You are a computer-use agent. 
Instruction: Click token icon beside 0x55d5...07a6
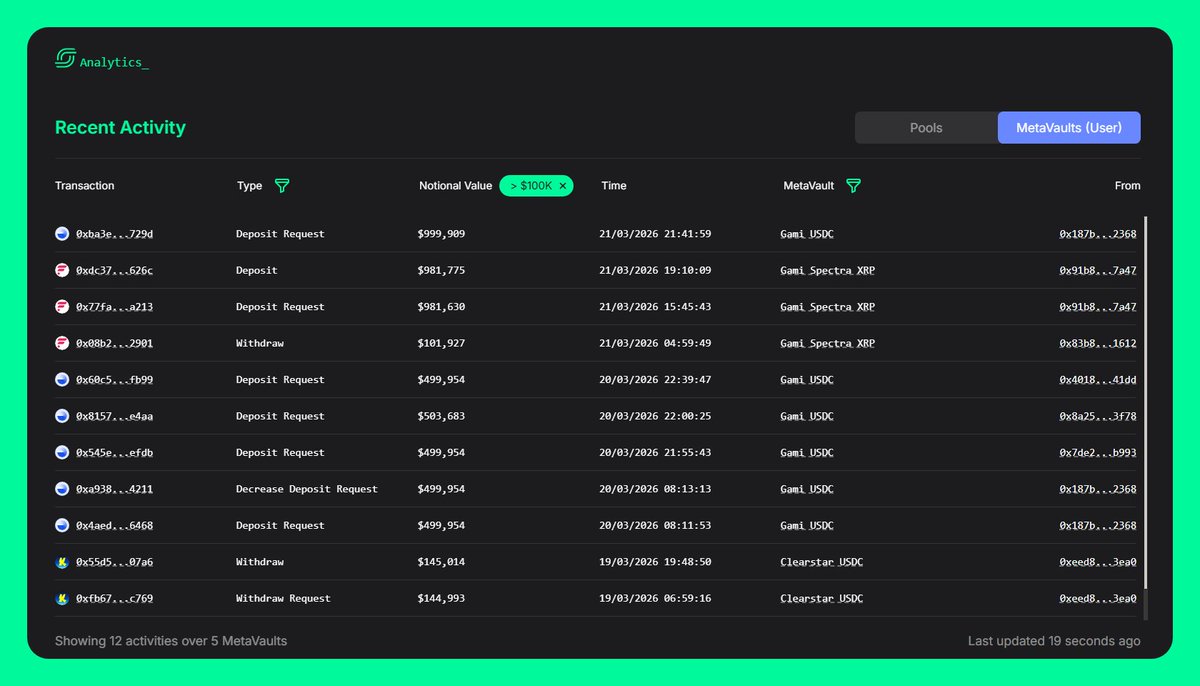pos(62,562)
